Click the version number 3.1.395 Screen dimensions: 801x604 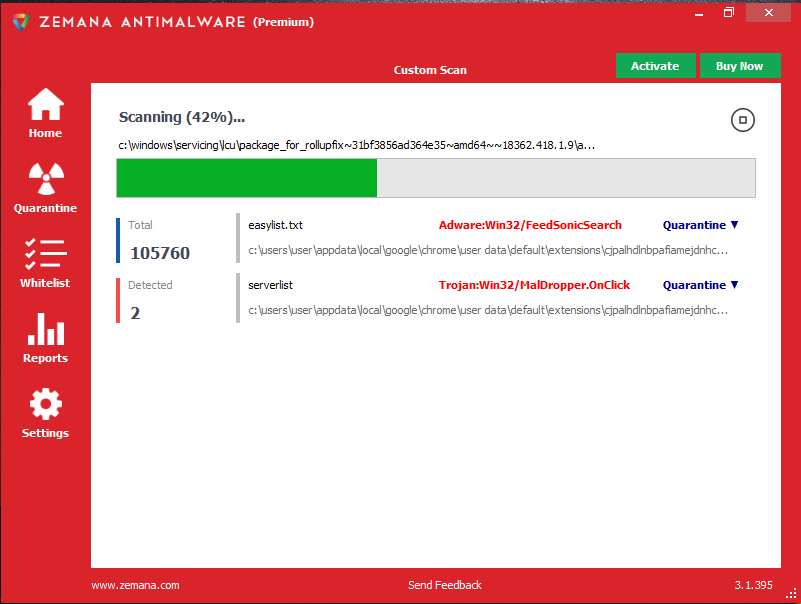(753, 585)
